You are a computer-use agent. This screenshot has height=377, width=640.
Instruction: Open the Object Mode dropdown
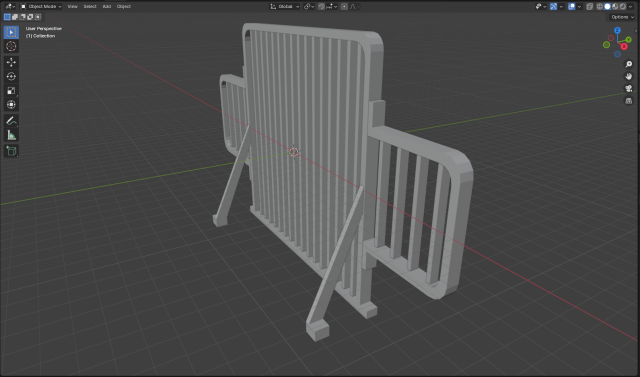click(41, 6)
